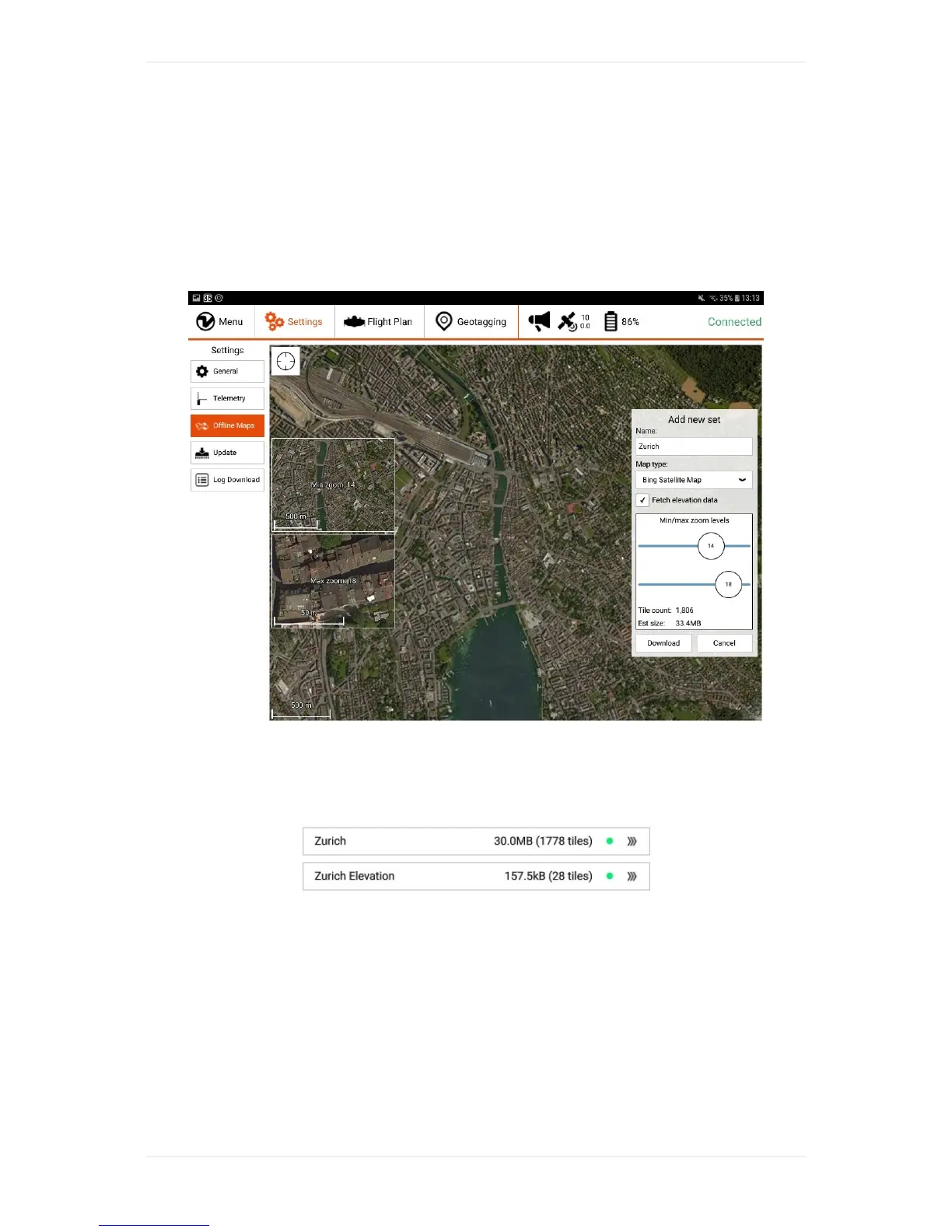The width and height of the screenshot is (952, 1232).
Task: Open Menu via the logo icon
Action: click(x=205, y=321)
